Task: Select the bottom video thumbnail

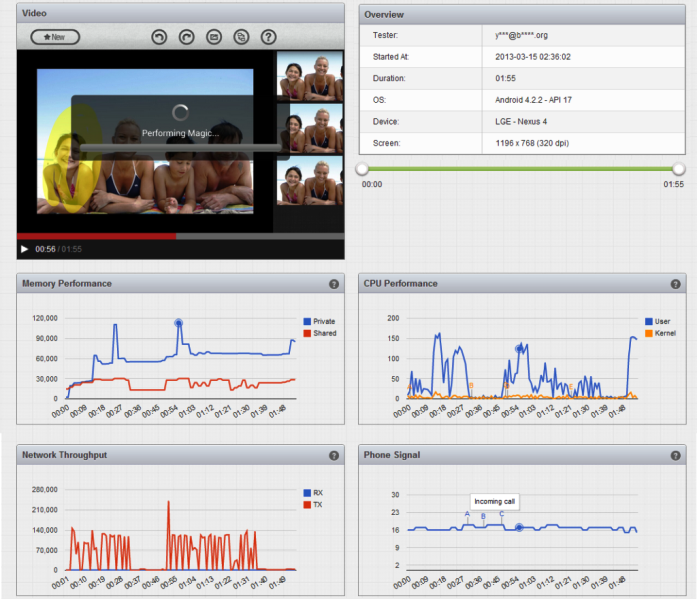Action: pyautogui.click(x=310, y=180)
